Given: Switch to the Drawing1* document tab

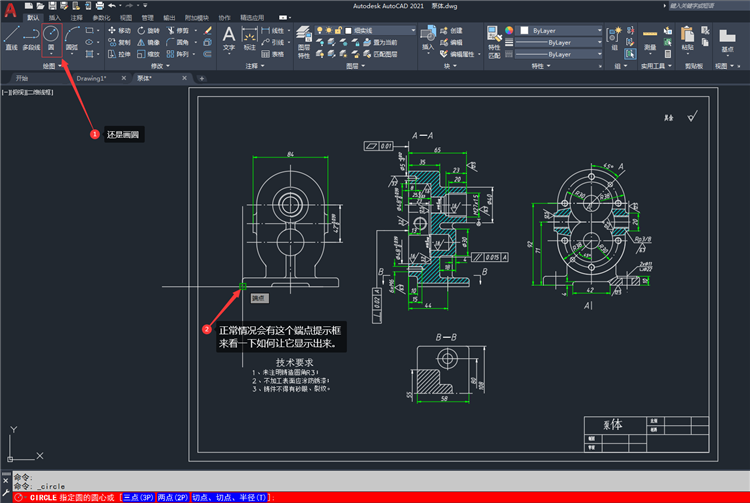Looking at the screenshot, I should (x=91, y=78).
